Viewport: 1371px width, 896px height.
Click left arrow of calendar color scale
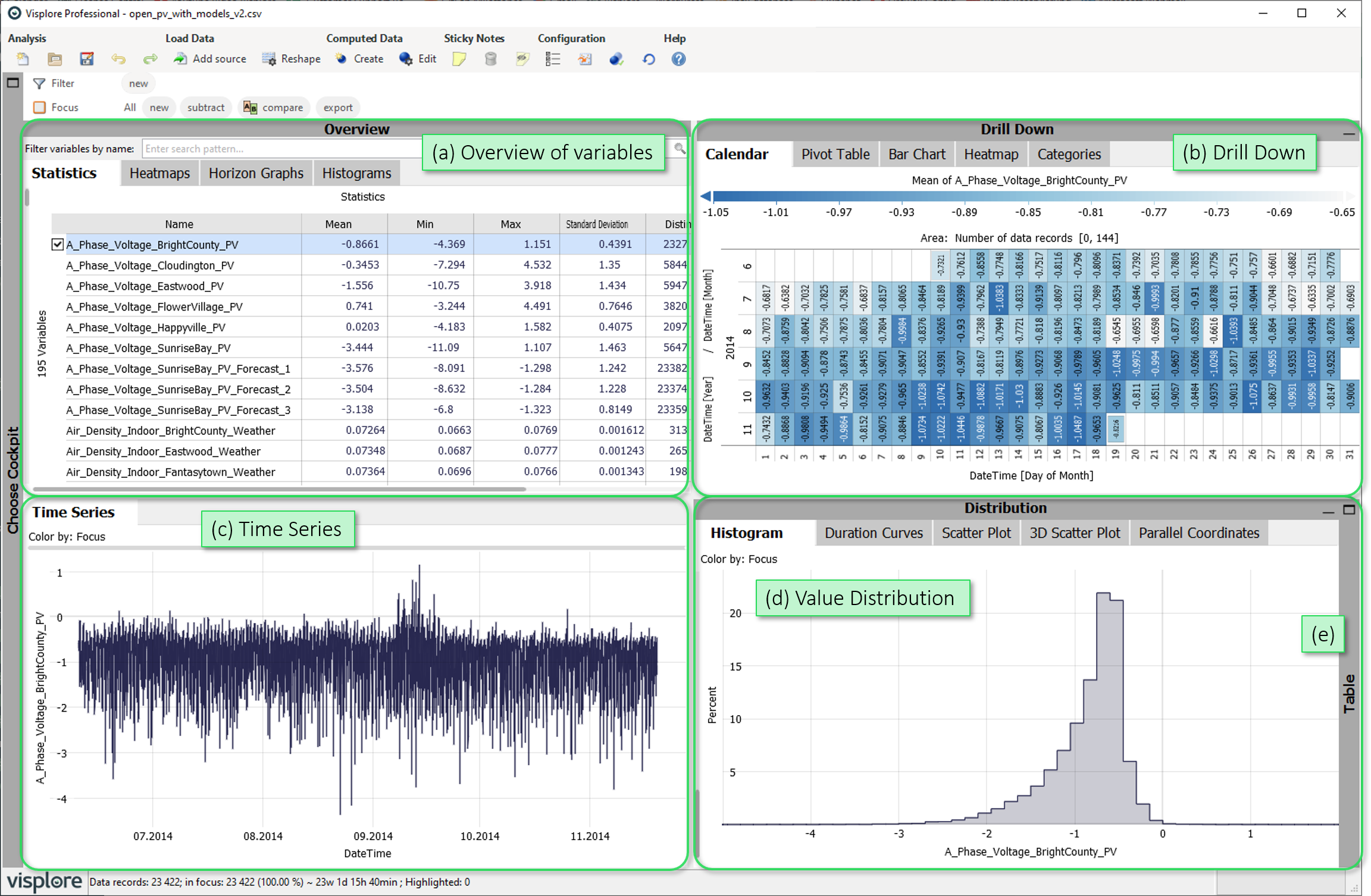coord(706,196)
